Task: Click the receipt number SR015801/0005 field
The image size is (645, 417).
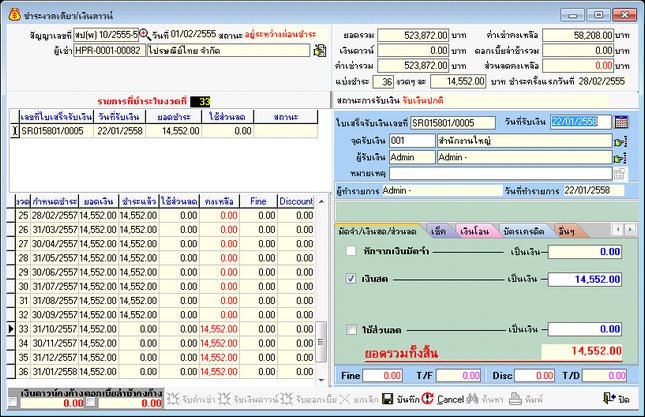Action: (453, 123)
